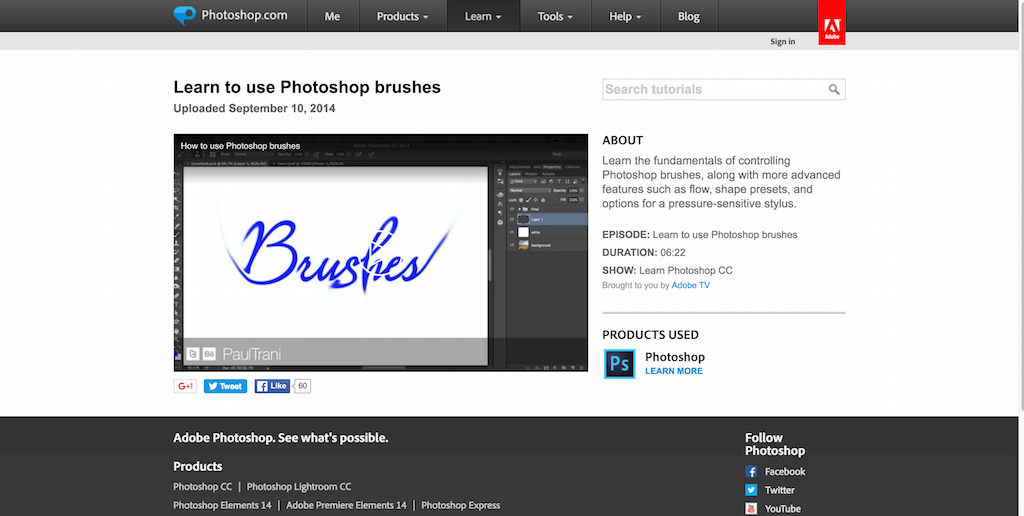
Task: Go to the Me page
Action: 332,16
